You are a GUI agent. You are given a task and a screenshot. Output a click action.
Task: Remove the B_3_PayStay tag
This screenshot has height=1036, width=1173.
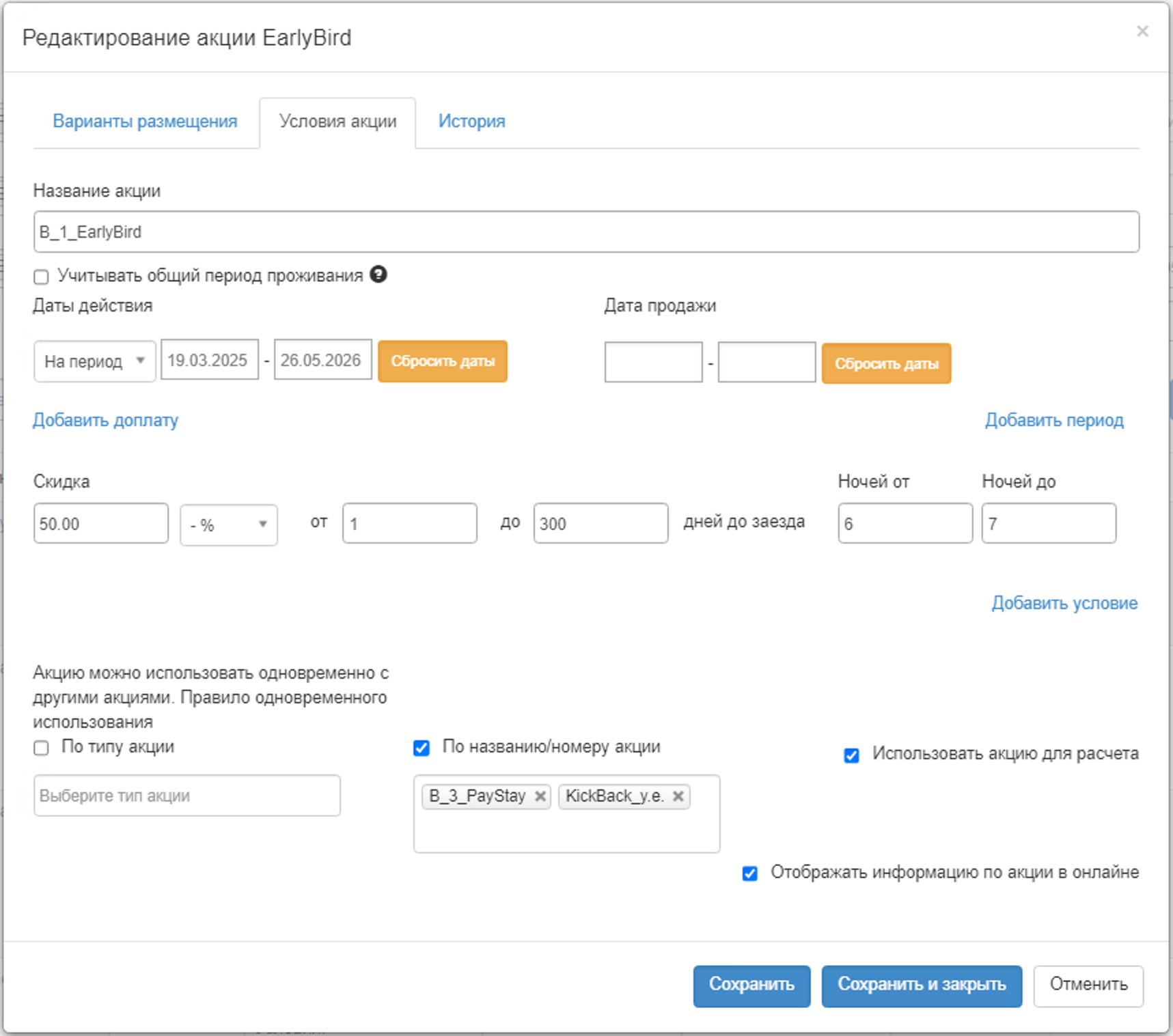point(540,796)
